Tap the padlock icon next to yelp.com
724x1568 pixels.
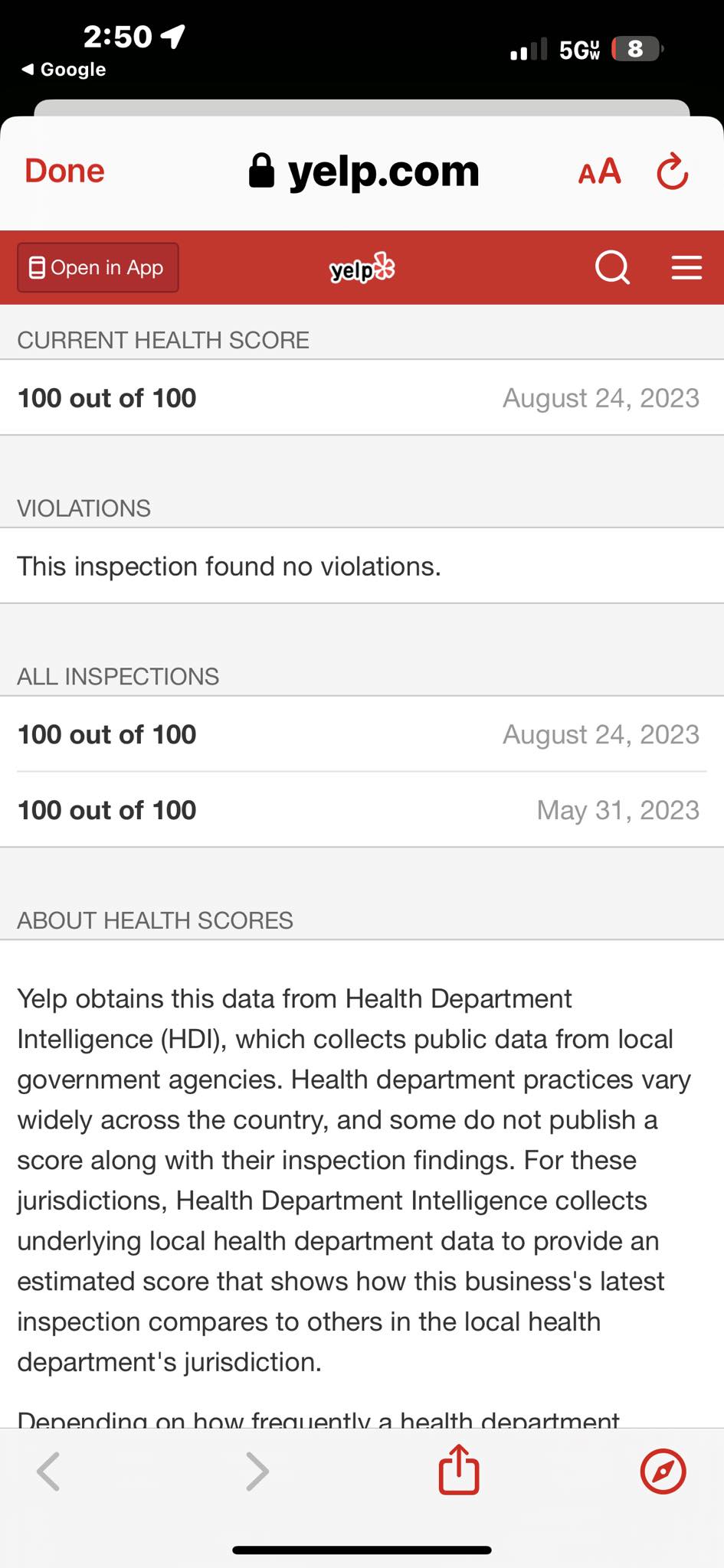click(x=261, y=170)
